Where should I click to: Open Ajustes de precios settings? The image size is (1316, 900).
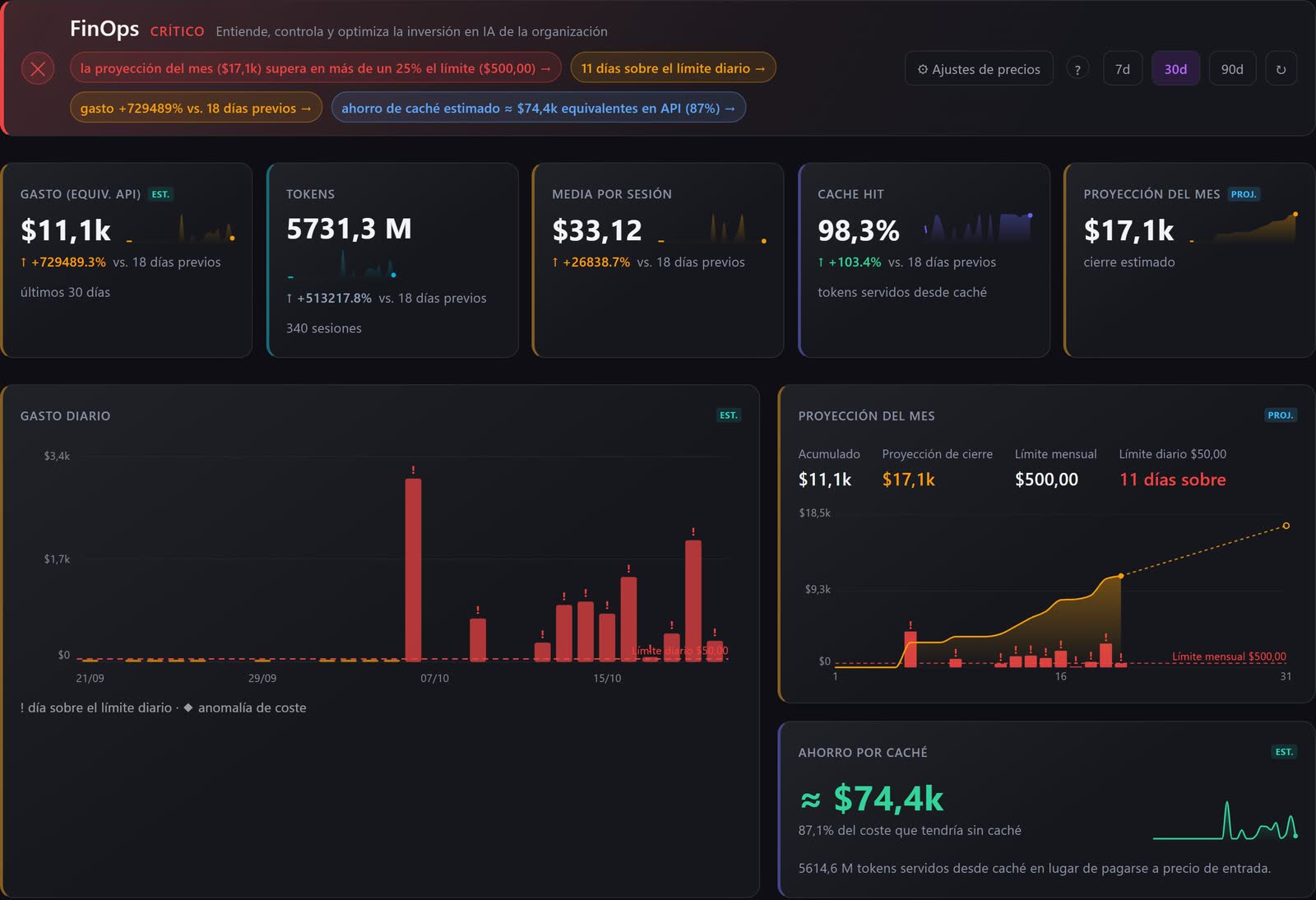coord(979,69)
